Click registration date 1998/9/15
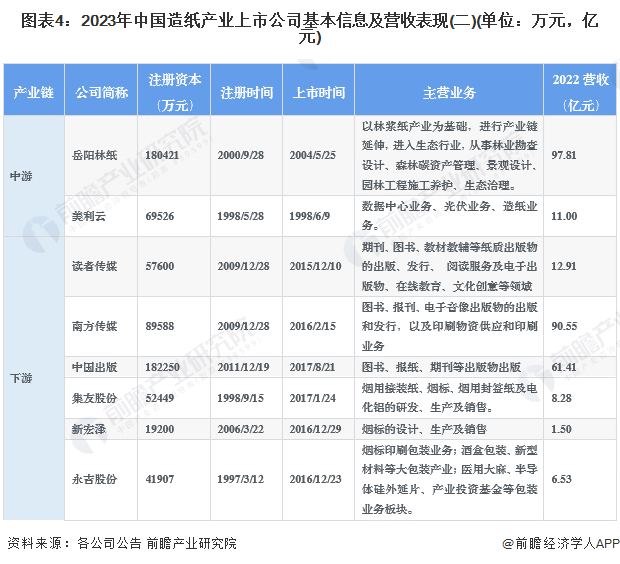Viewport: 620px width, 564px height. coord(240,398)
